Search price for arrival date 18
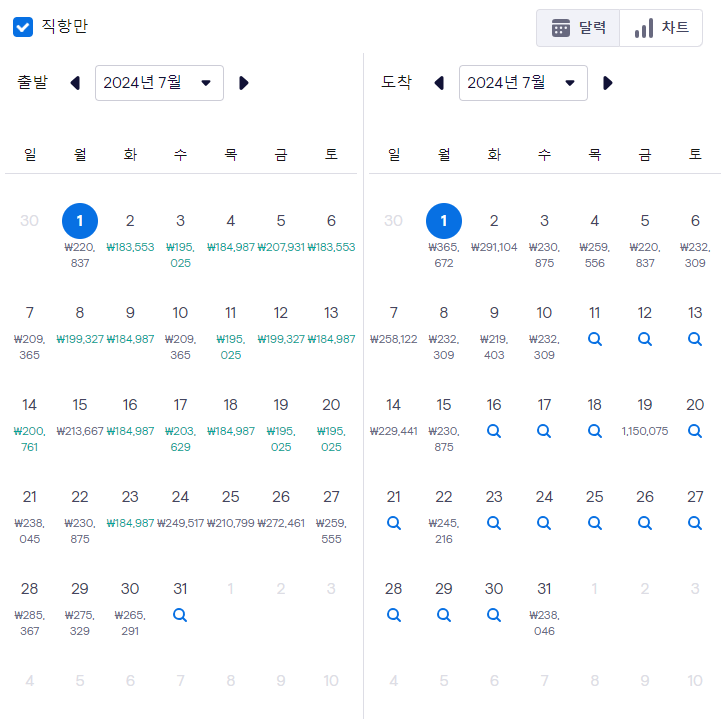Viewport: 726px width, 719px height. point(595,431)
